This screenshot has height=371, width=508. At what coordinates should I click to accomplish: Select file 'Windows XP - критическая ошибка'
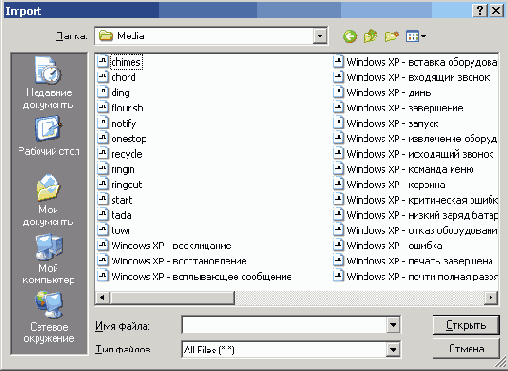[x=415, y=200]
